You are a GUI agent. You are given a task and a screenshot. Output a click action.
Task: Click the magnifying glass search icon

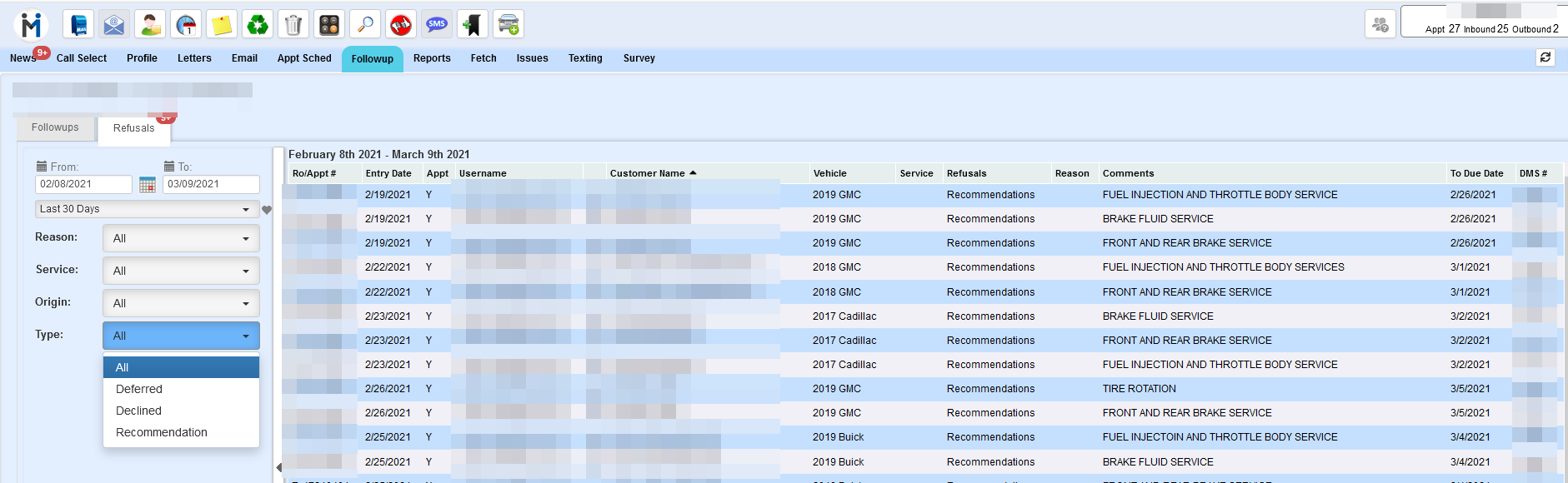click(365, 25)
